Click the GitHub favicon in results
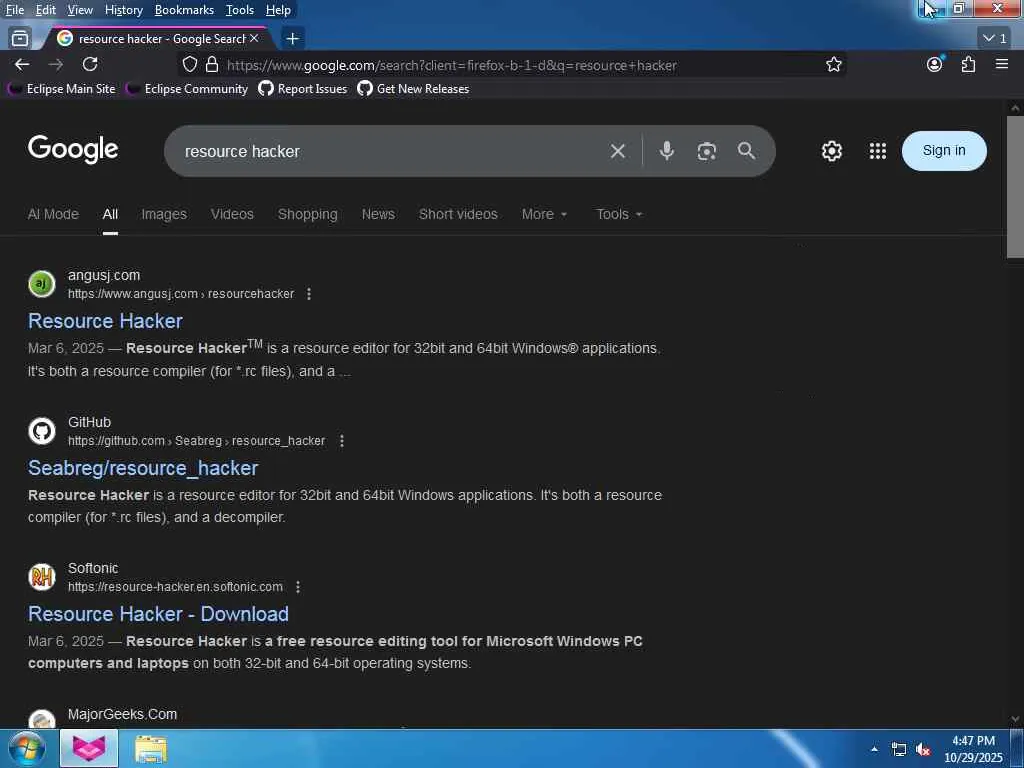Viewport: 1024px width, 768px height. pos(42,431)
